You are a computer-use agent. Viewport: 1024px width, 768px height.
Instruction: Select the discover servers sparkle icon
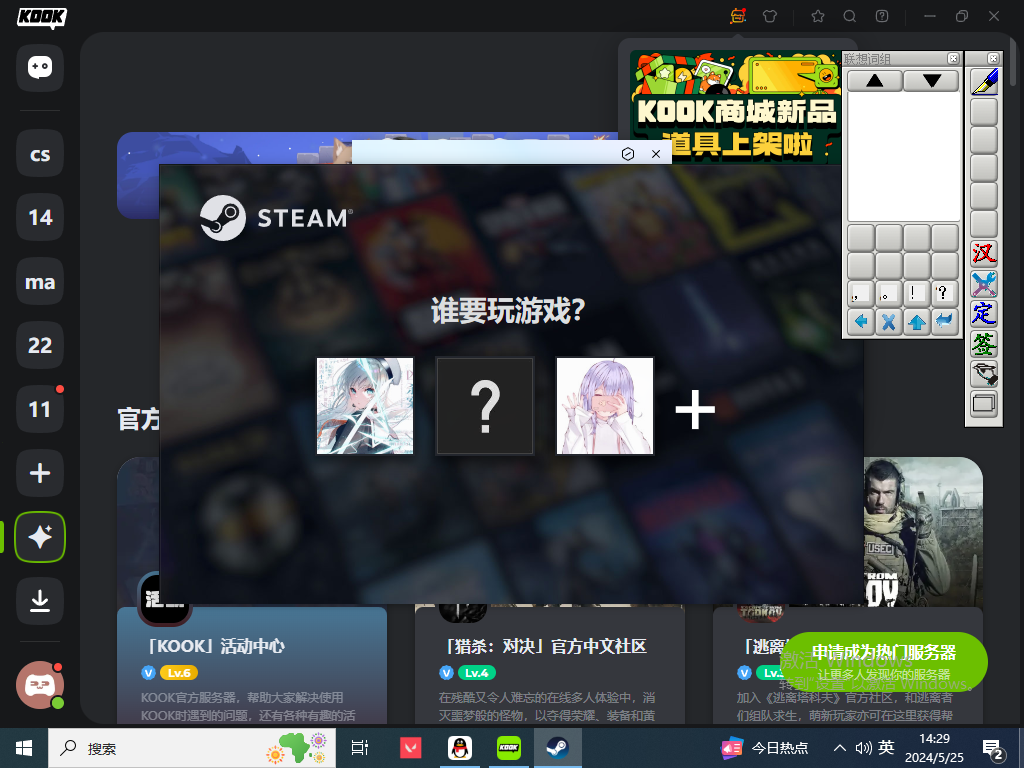(40, 537)
